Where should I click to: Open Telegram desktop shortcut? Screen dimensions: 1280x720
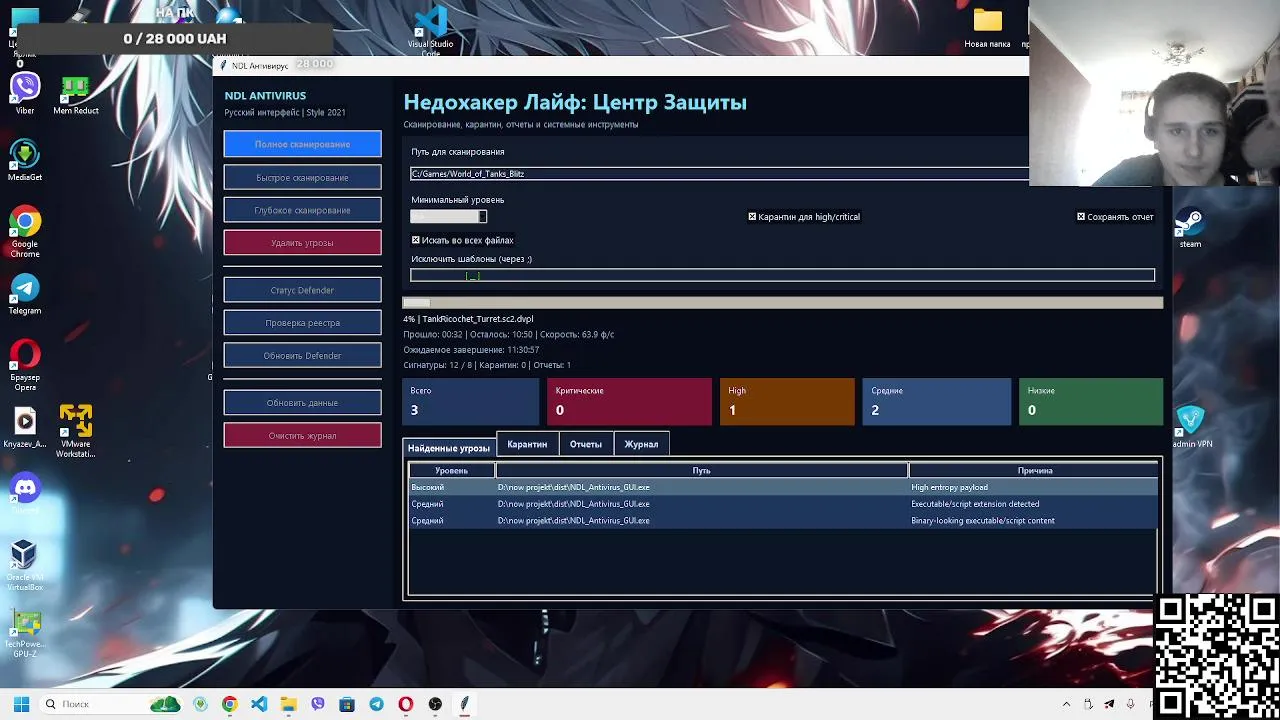(x=25, y=294)
